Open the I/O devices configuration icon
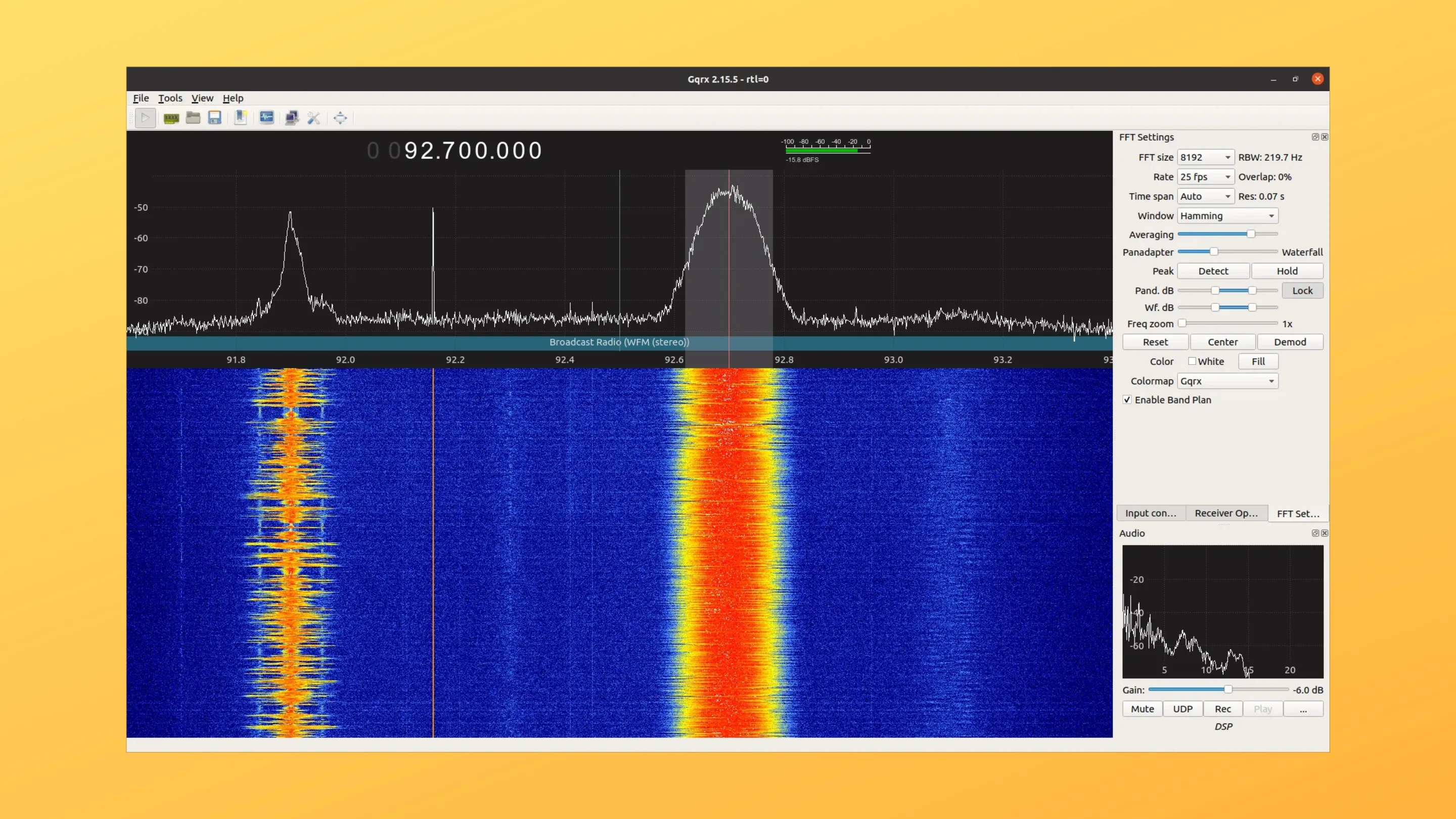Screen dimensions: 1456x819 click(171, 118)
